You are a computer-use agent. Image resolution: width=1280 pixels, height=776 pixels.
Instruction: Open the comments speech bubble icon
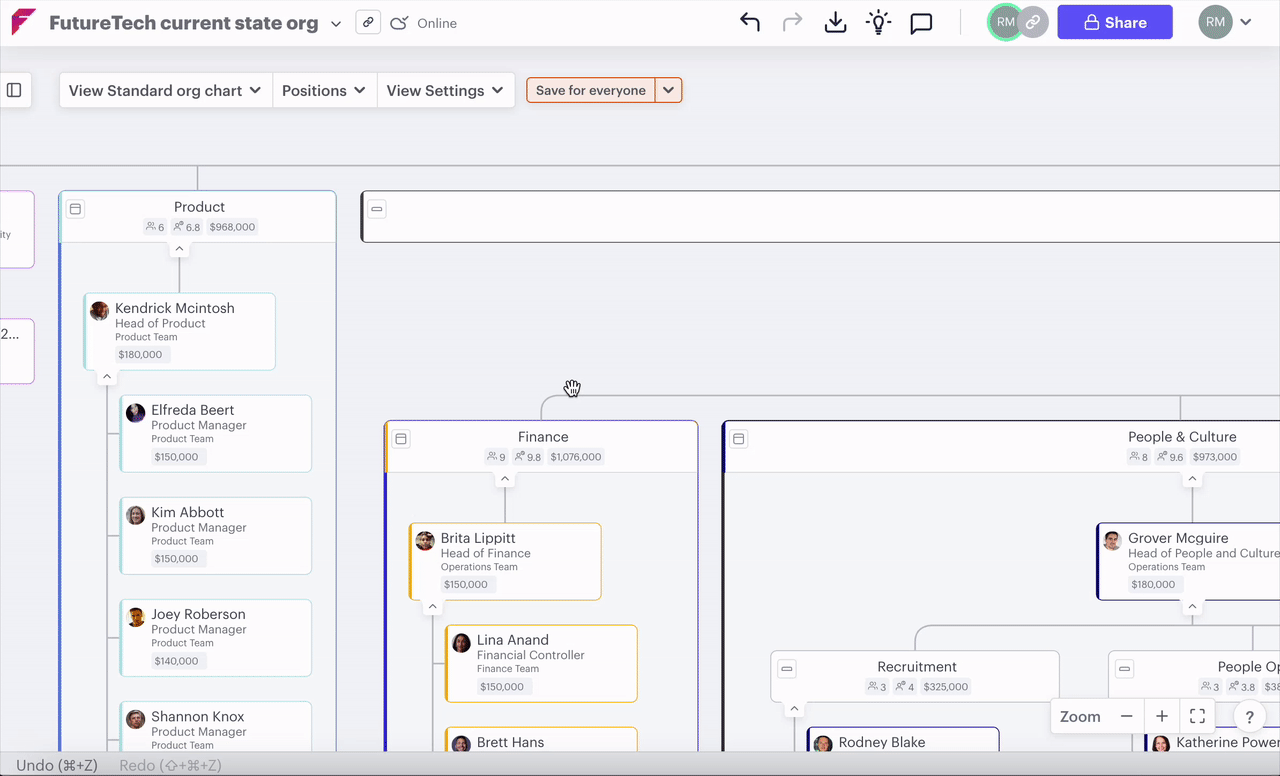tap(921, 23)
